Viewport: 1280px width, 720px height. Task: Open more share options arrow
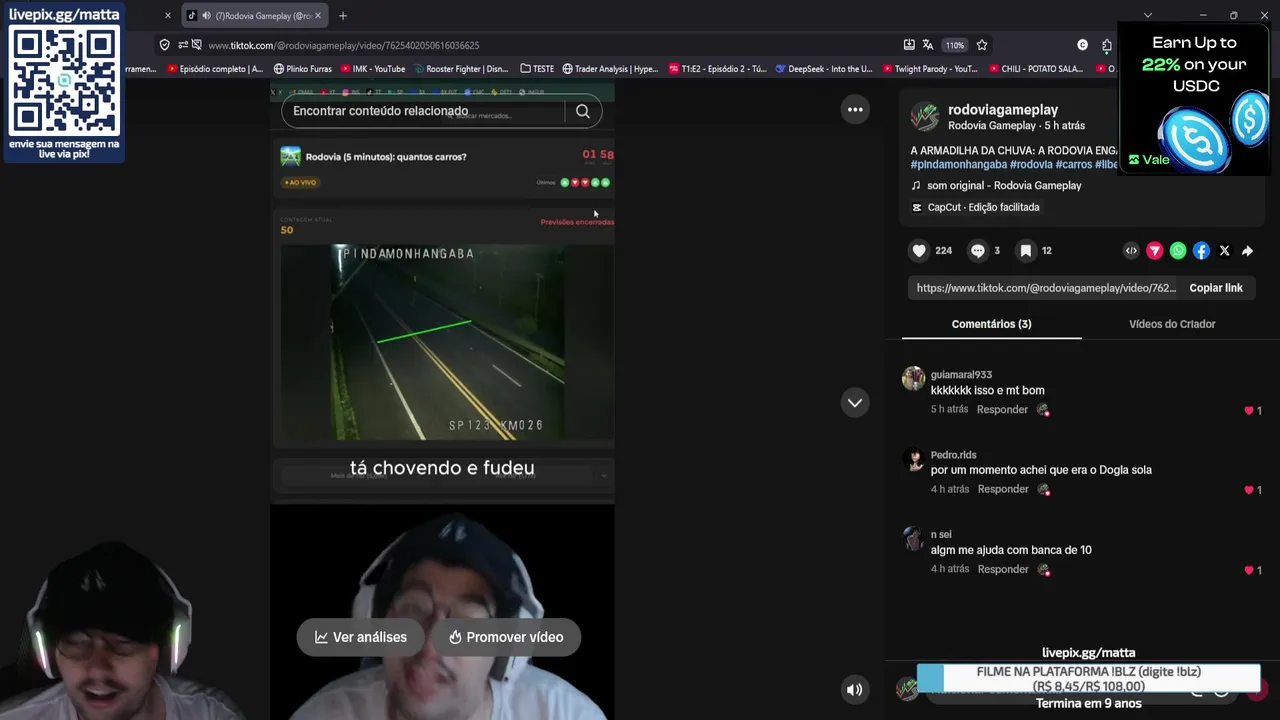pos(1247,251)
